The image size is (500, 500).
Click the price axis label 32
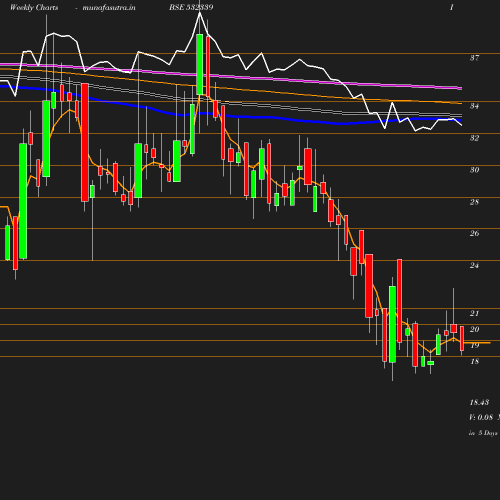pyautogui.click(x=474, y=138)
